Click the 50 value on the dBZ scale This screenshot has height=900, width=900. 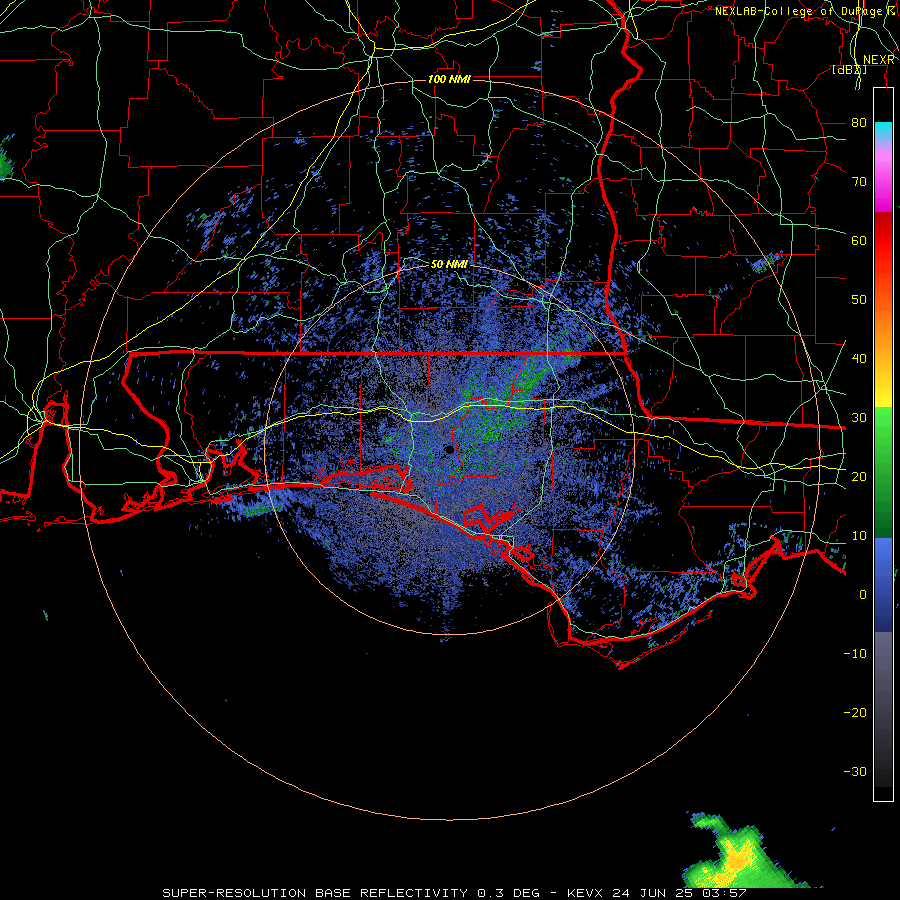(859, 300)
